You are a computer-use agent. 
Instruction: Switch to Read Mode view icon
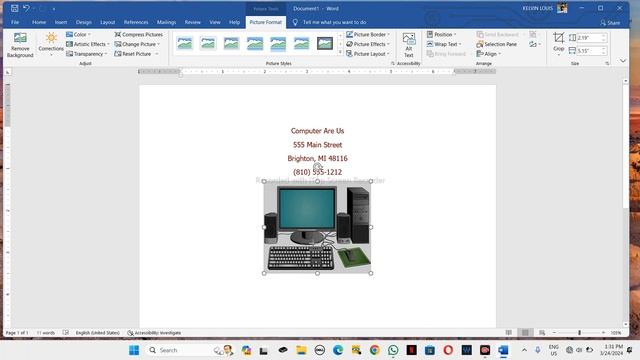[509, 333]
